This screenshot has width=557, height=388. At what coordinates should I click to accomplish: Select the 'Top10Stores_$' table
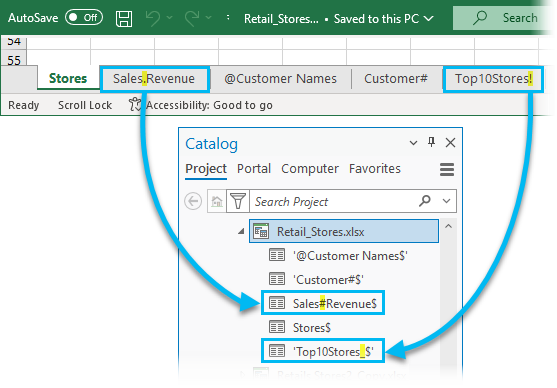333,352
